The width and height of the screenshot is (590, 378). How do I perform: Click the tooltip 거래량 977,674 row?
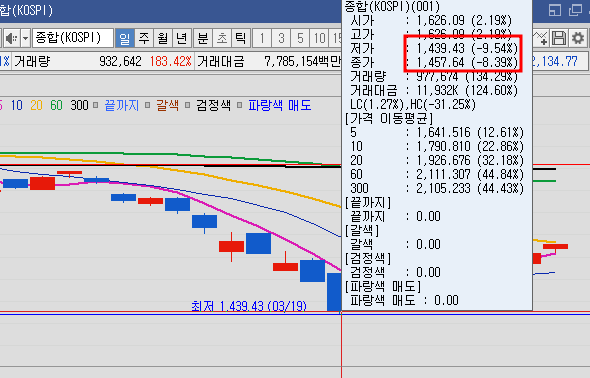(x=434, y=76)
